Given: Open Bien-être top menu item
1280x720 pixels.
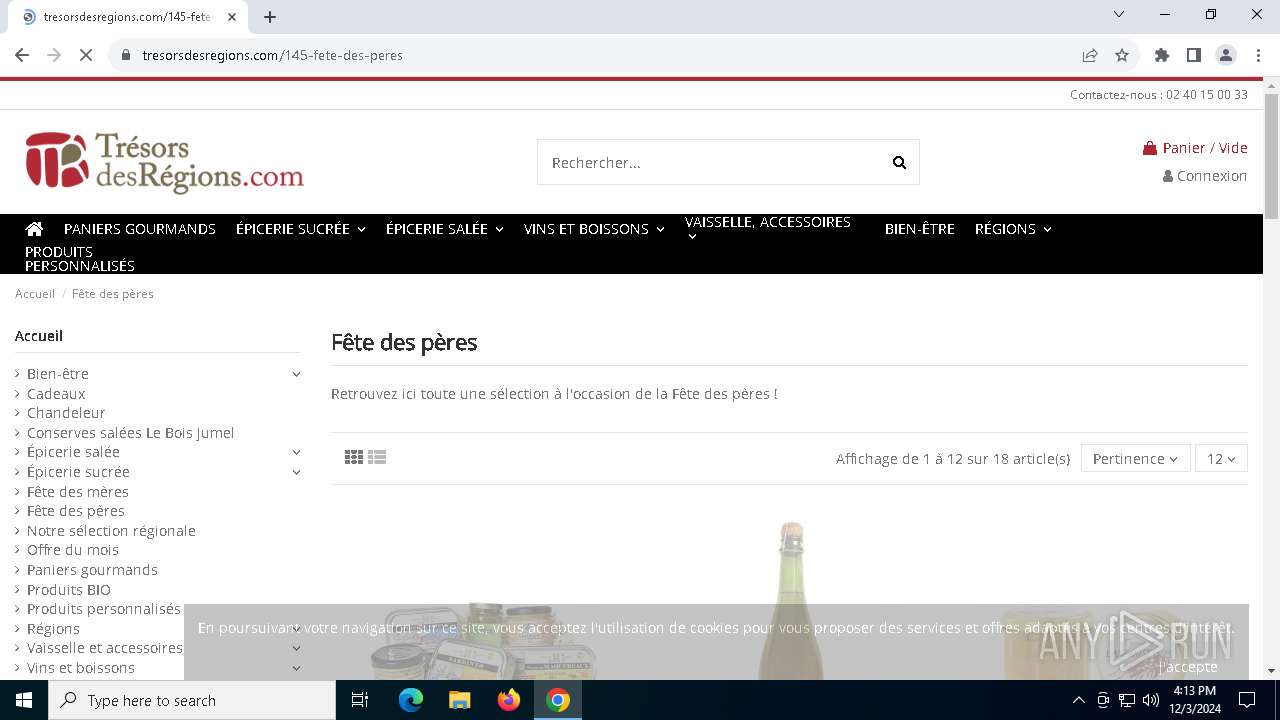Looking at the screenshot, I should pos(920,229).
